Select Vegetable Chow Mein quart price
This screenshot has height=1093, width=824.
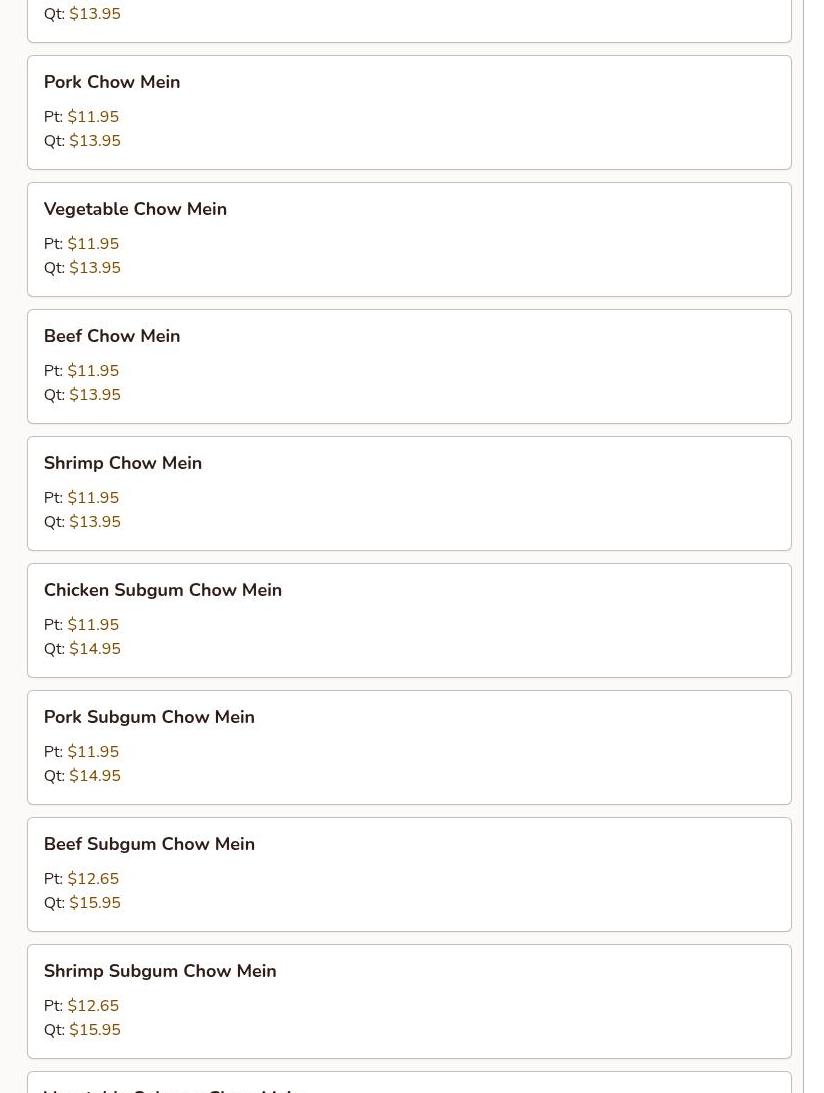coord(95,268)
